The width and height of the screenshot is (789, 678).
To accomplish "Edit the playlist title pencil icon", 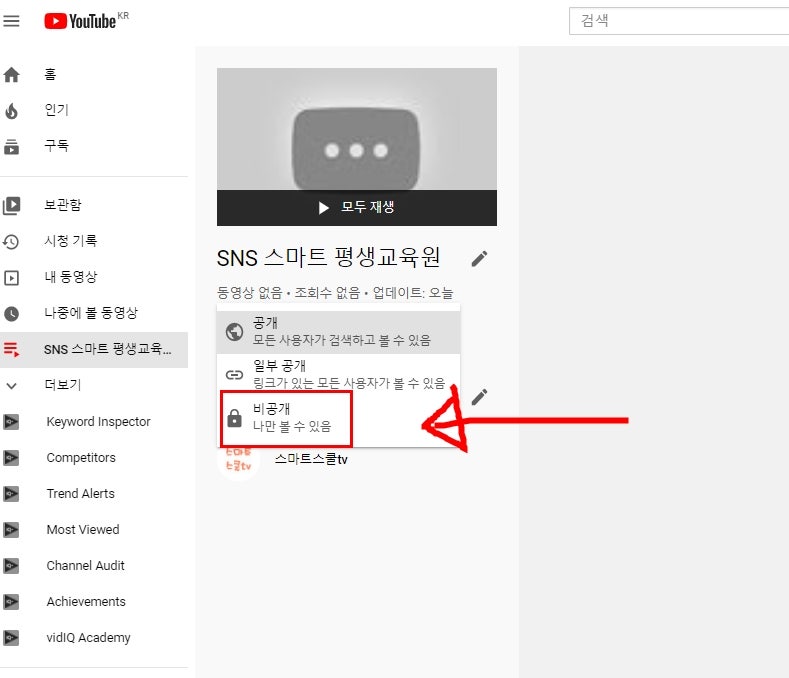I will (x=479, y=259).
